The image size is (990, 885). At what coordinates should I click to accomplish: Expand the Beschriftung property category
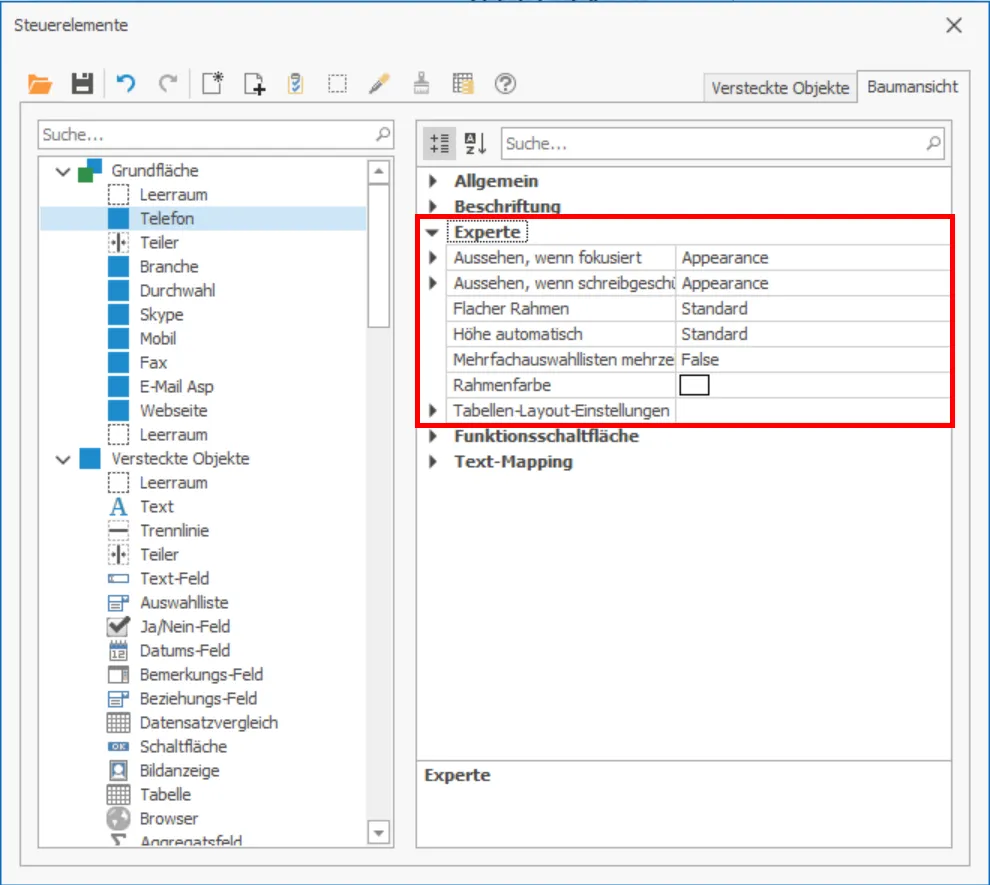coord(432,206)
